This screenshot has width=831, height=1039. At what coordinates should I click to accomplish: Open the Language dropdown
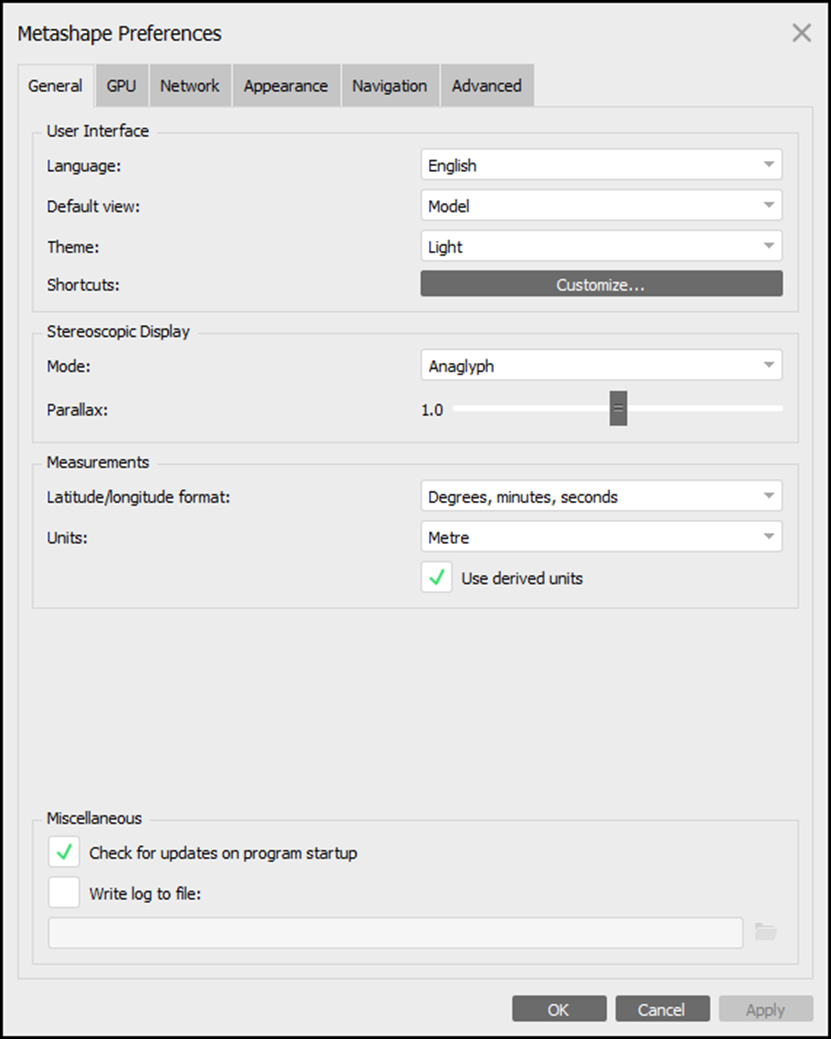coord(601,165)
